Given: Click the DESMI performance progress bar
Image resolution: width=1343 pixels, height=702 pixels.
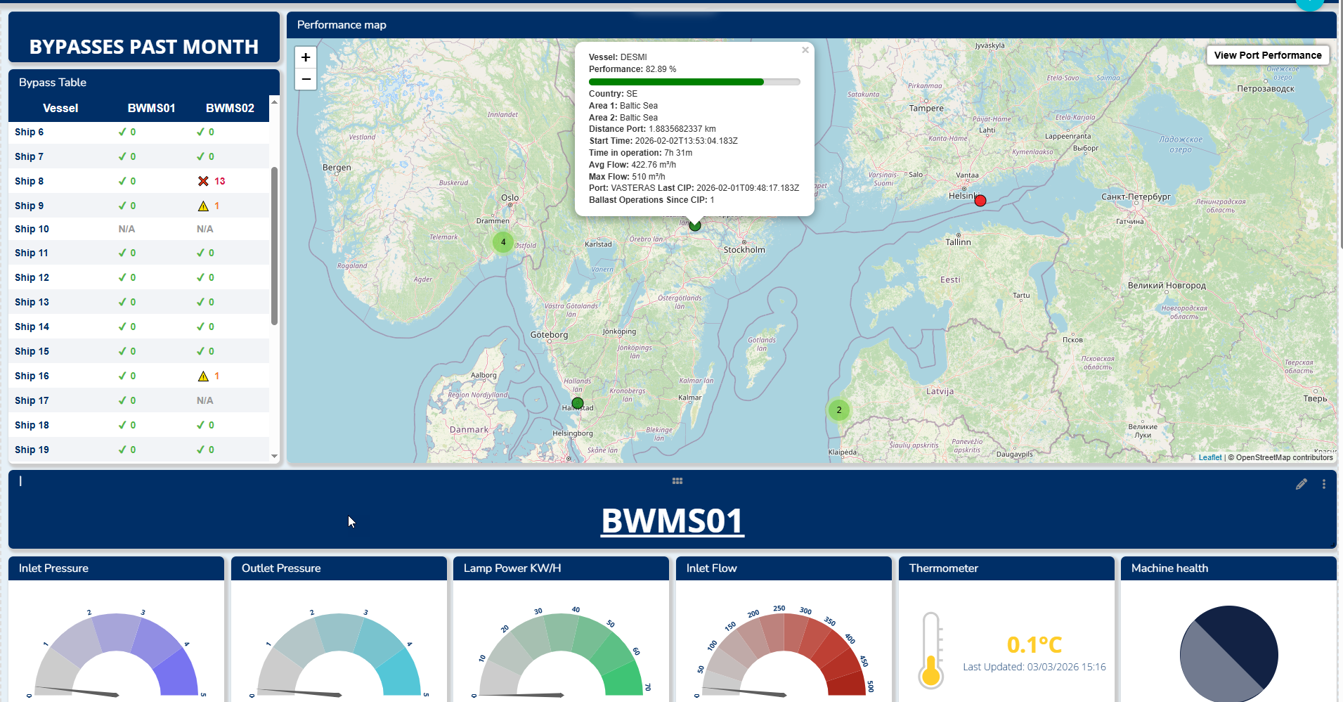Looking at the screenshot, I should tap(694, 82).
